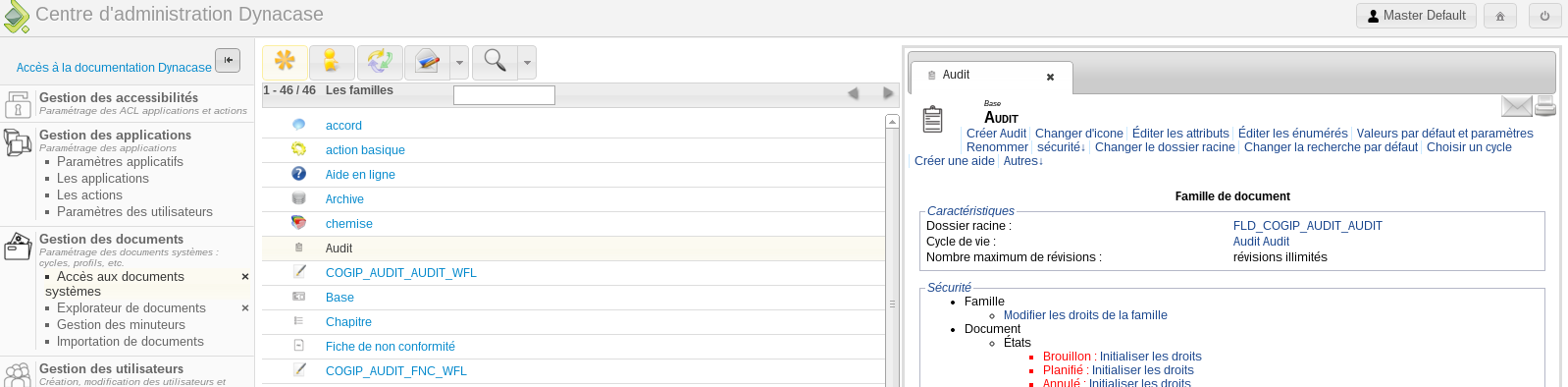Click the printer icon

1546,106
